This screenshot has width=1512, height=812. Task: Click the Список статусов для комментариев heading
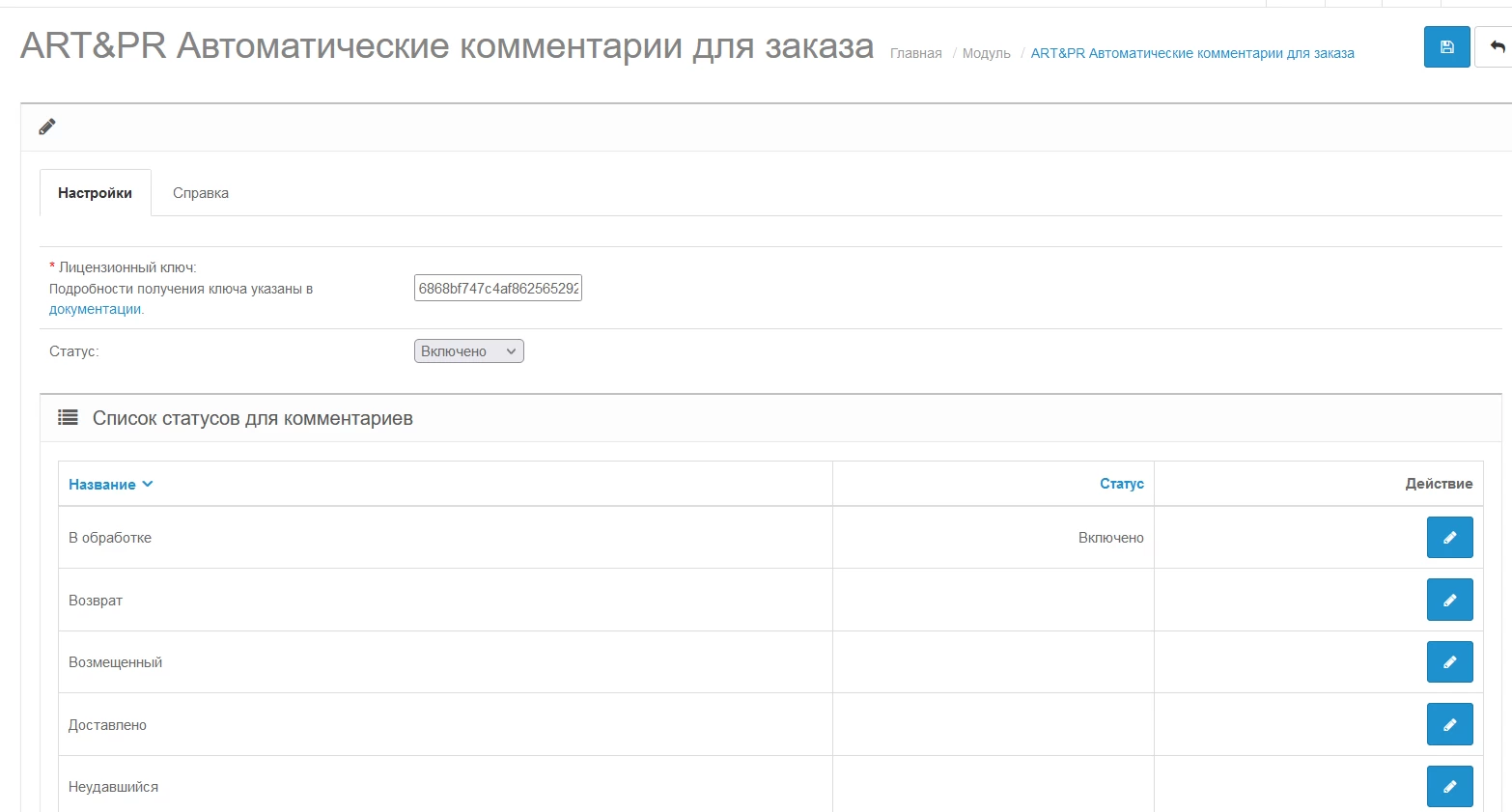[x=253, y=418]
